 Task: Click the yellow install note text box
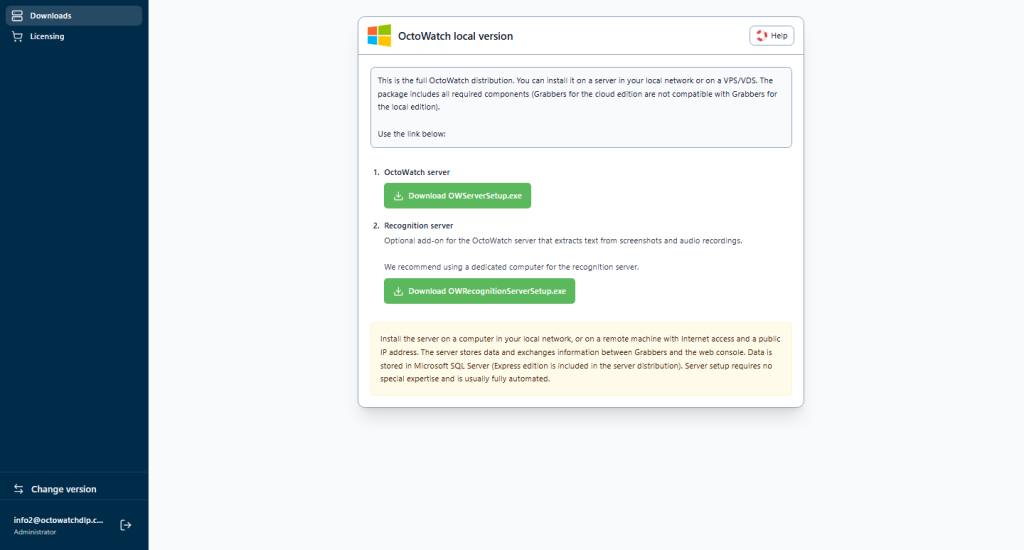tap(581, 359)
